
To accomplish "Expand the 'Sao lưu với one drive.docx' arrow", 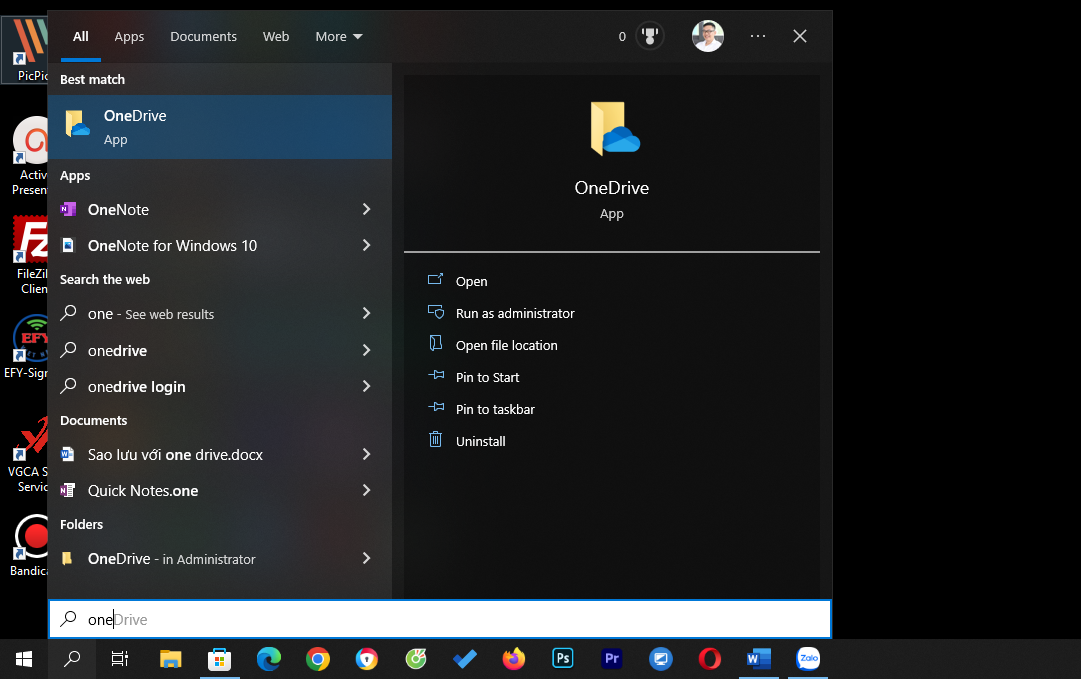I will click(367, 454).
